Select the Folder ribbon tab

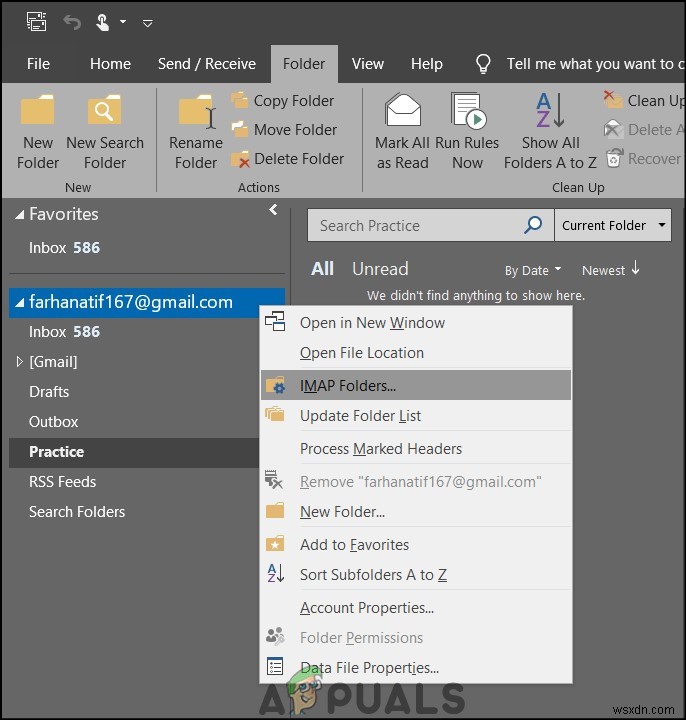point(304,64)
